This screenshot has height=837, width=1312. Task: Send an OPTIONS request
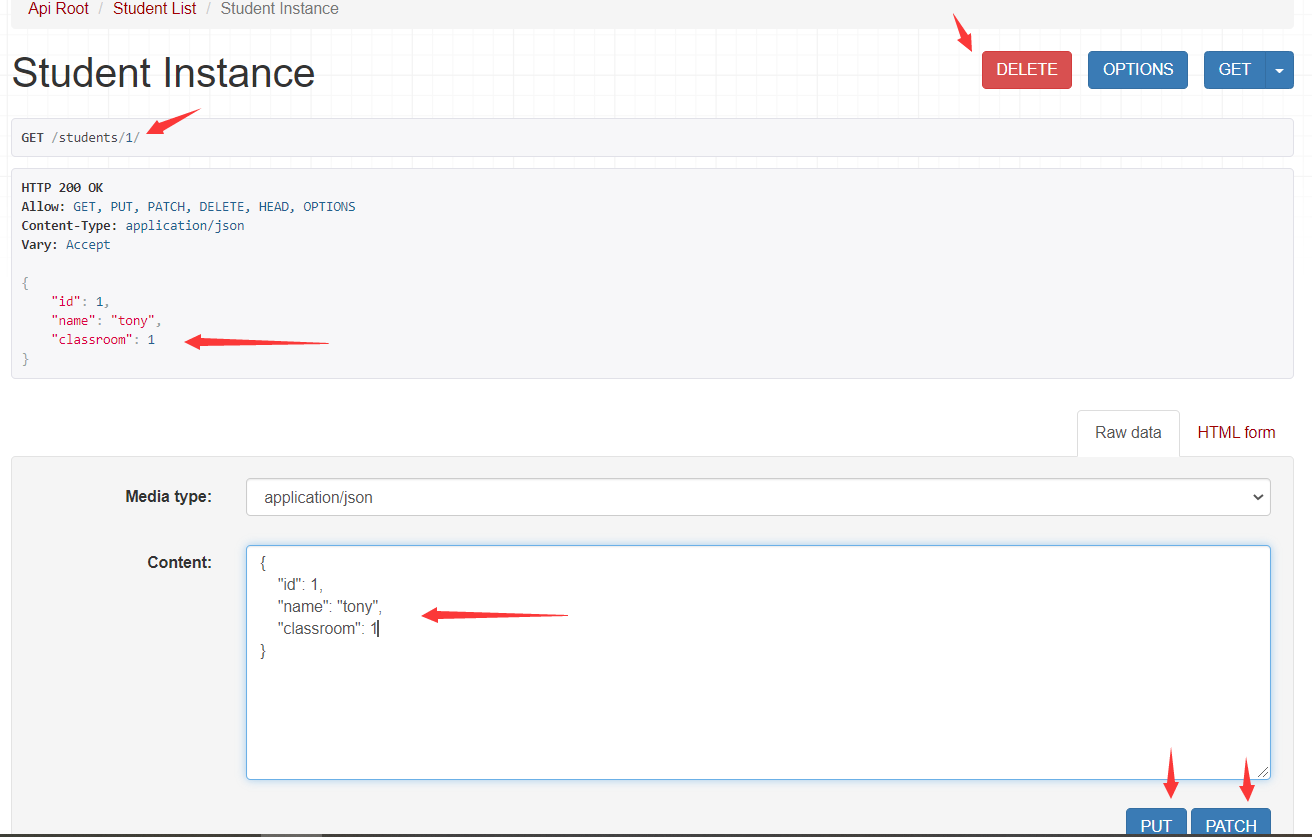click(x=1137, y=69)
